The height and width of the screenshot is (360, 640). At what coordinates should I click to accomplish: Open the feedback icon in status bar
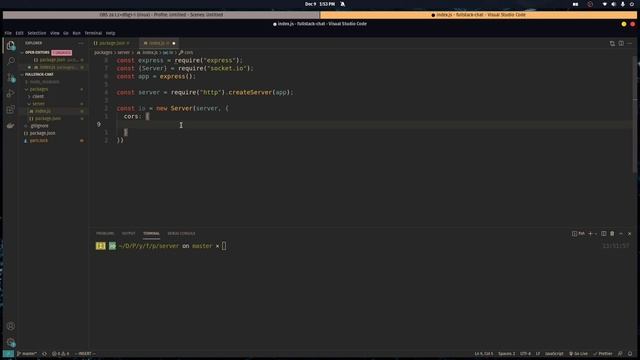pyautogui.click(x=620, y=353)
